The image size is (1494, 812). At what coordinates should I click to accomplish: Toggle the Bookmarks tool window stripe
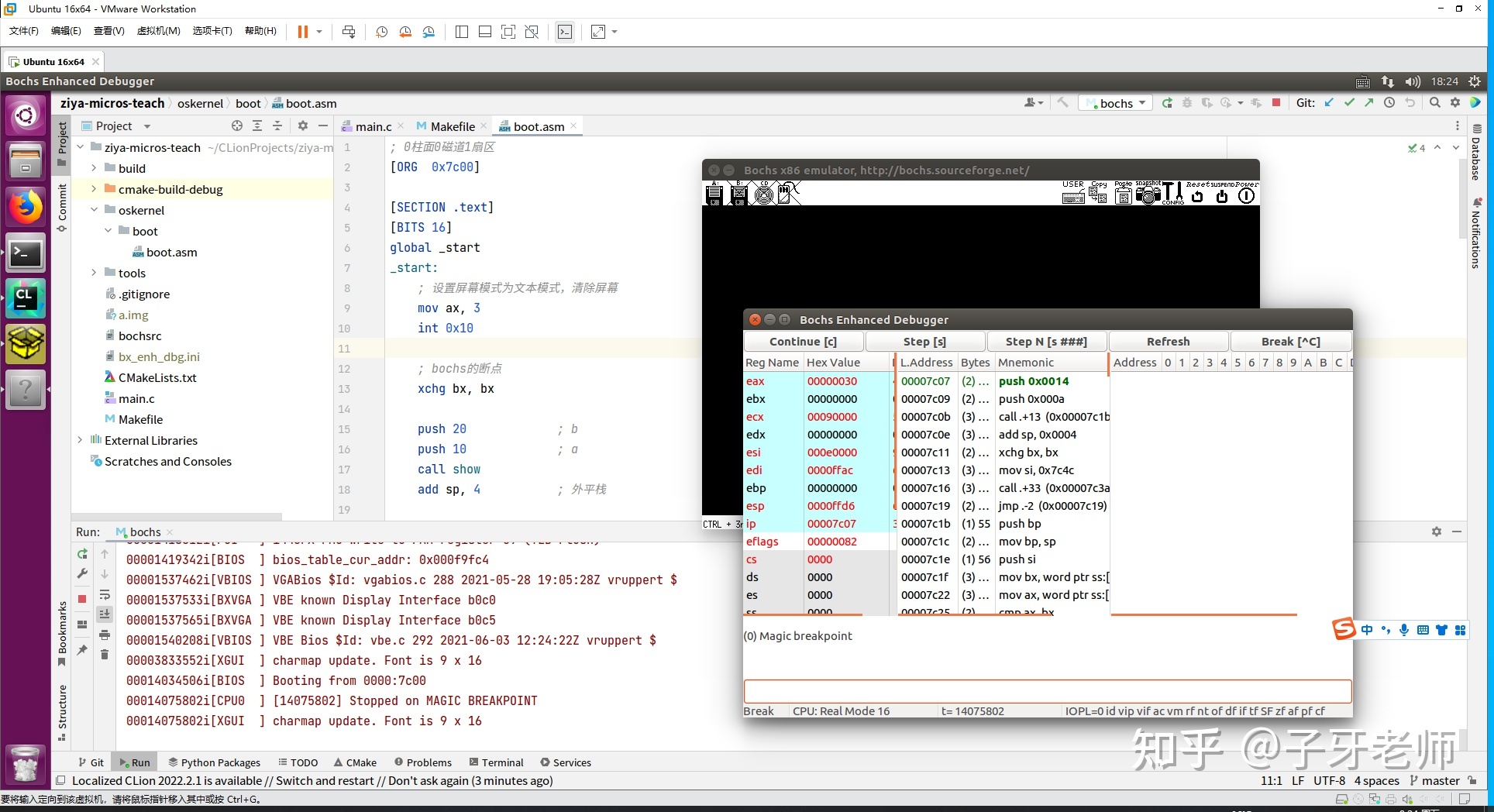(x=62, y=634)
